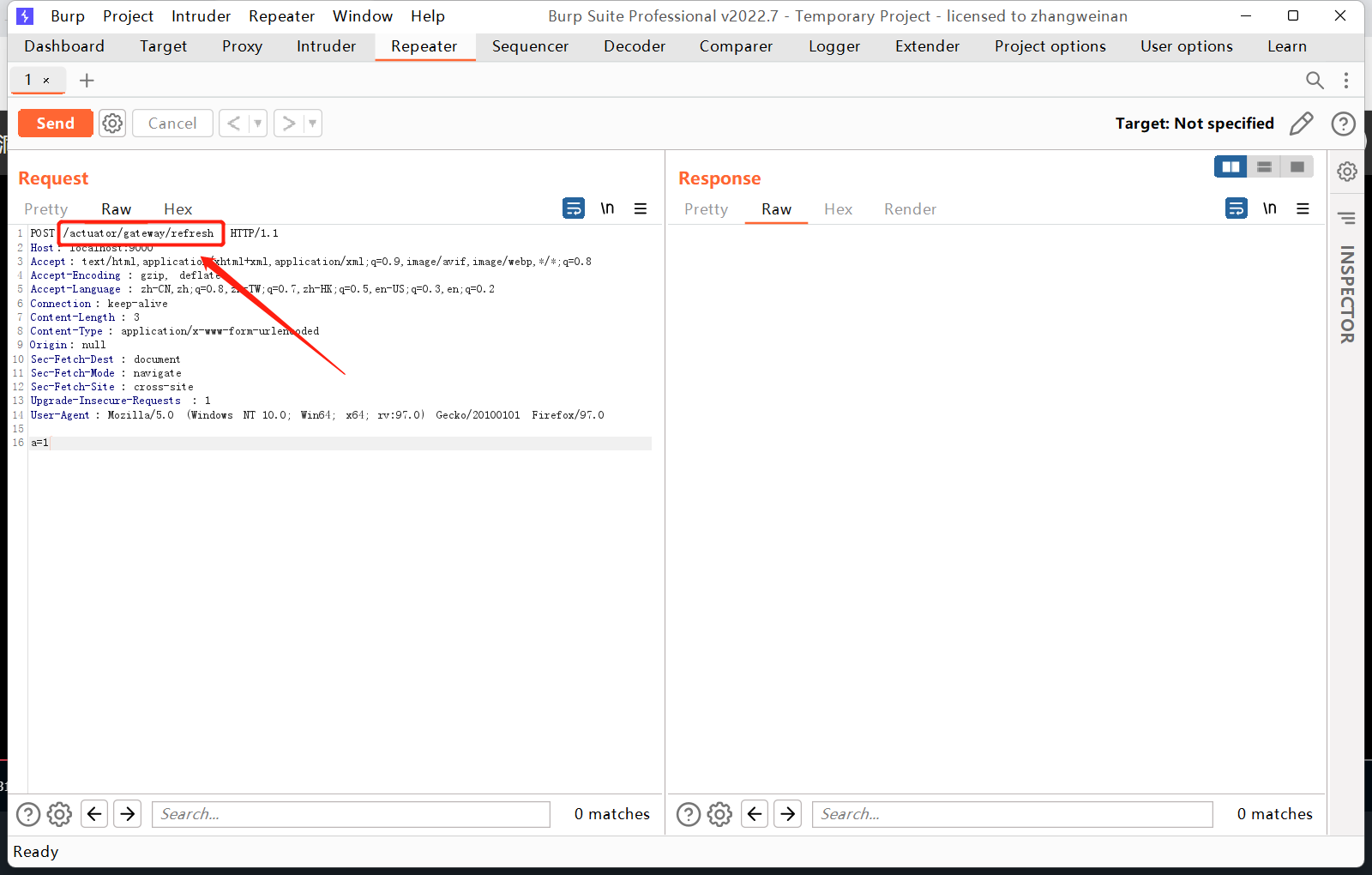1372x875 pixels.
Task: Switch to the Comparer tab
Action: (x=736, y=46)
